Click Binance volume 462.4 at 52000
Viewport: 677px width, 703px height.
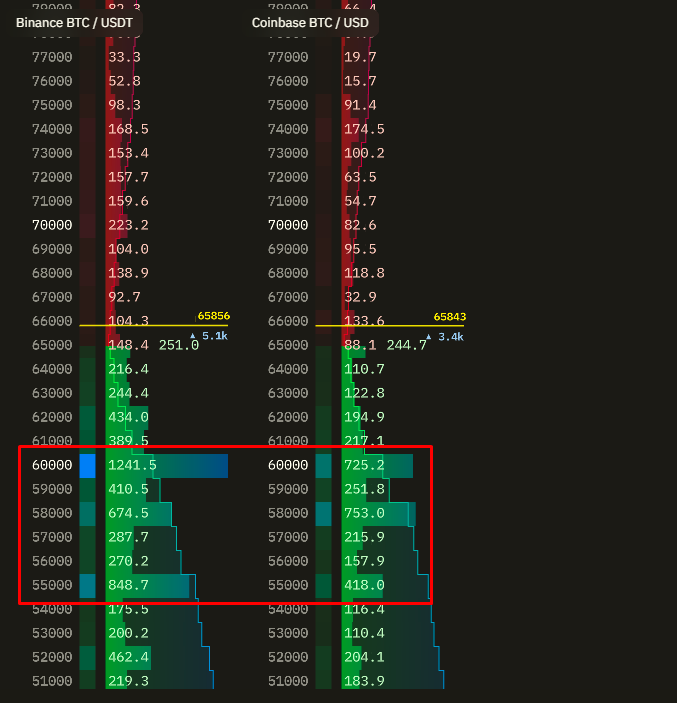click(128, 657)
